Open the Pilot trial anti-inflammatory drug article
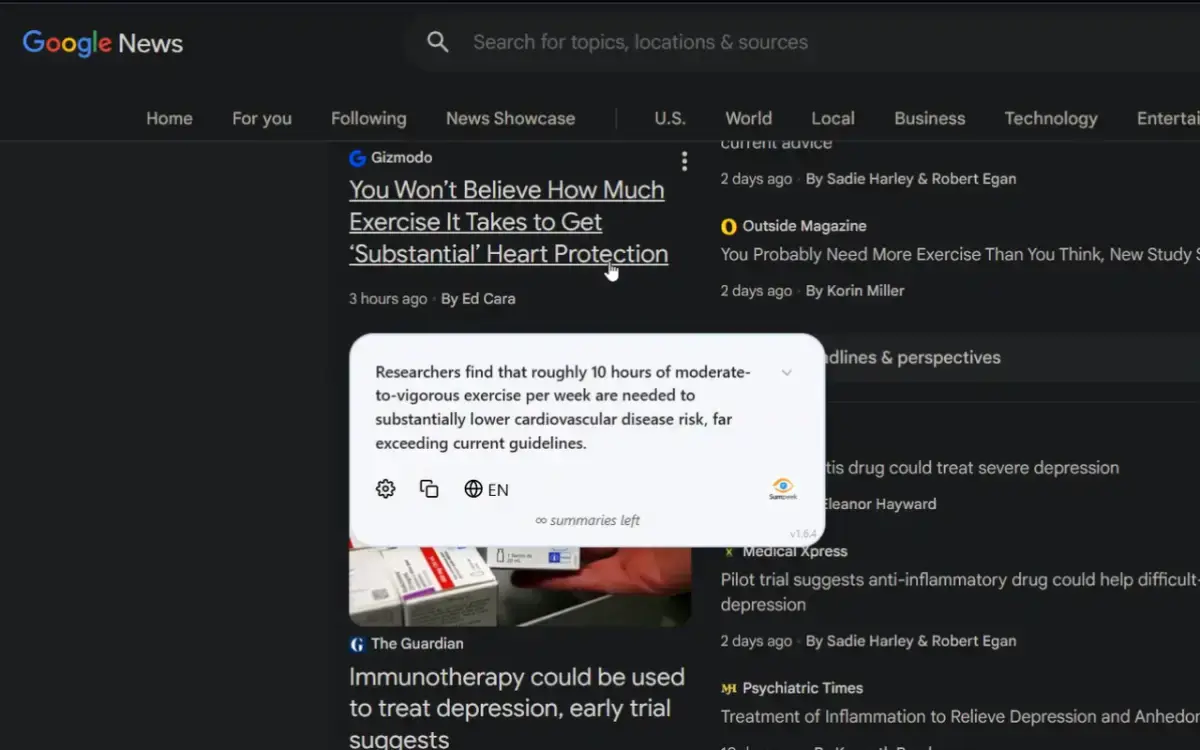 [960, 592]
